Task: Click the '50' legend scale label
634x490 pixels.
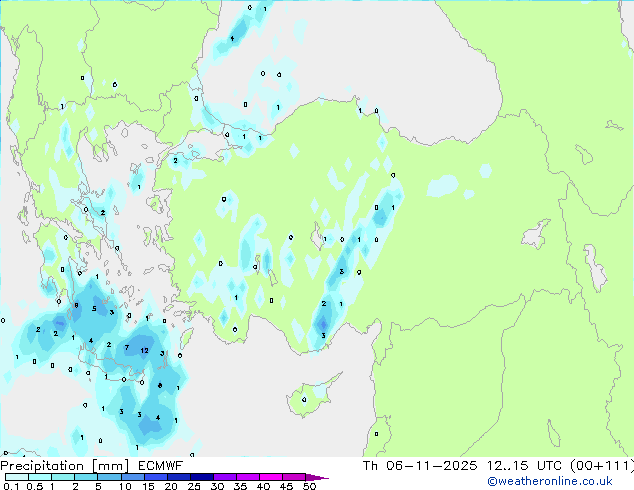Action: tap(309, 486)
